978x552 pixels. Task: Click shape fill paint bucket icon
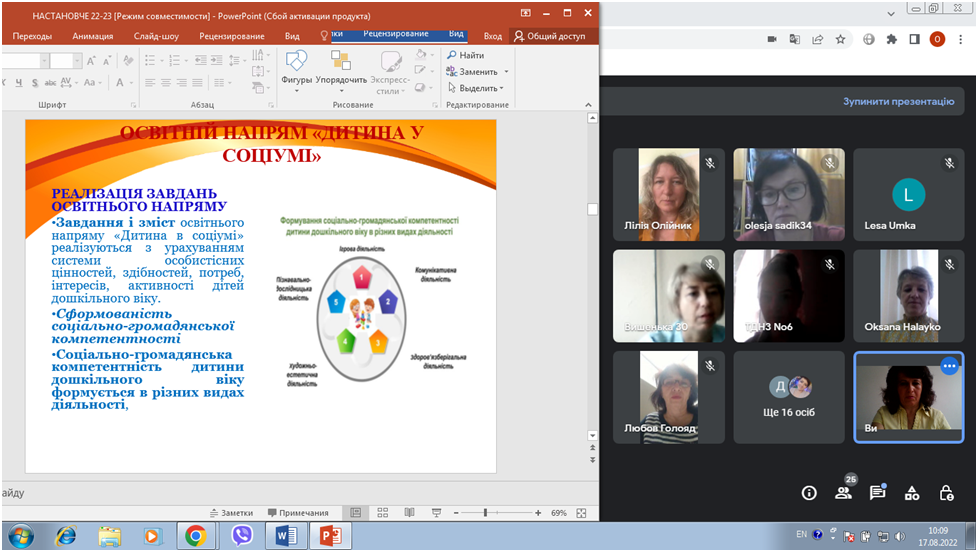coord(421,54)
